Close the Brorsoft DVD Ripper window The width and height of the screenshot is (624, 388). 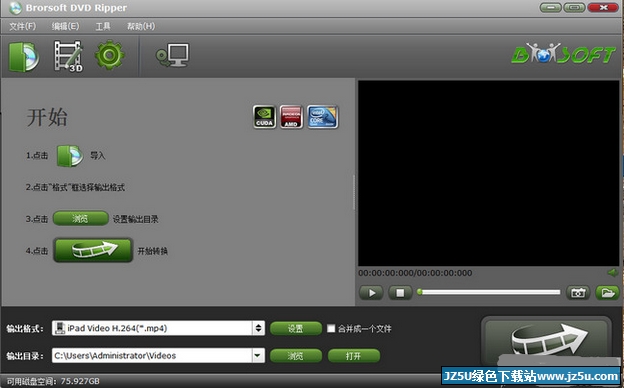pyautogui.click(x=603, y=8)
